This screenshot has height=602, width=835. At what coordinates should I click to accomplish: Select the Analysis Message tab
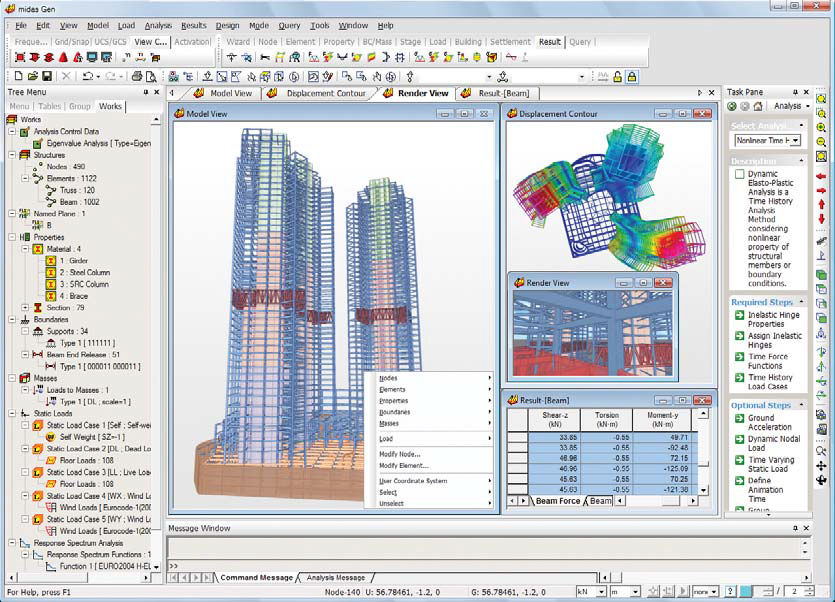pyautogui.click(x=335, y=577)
